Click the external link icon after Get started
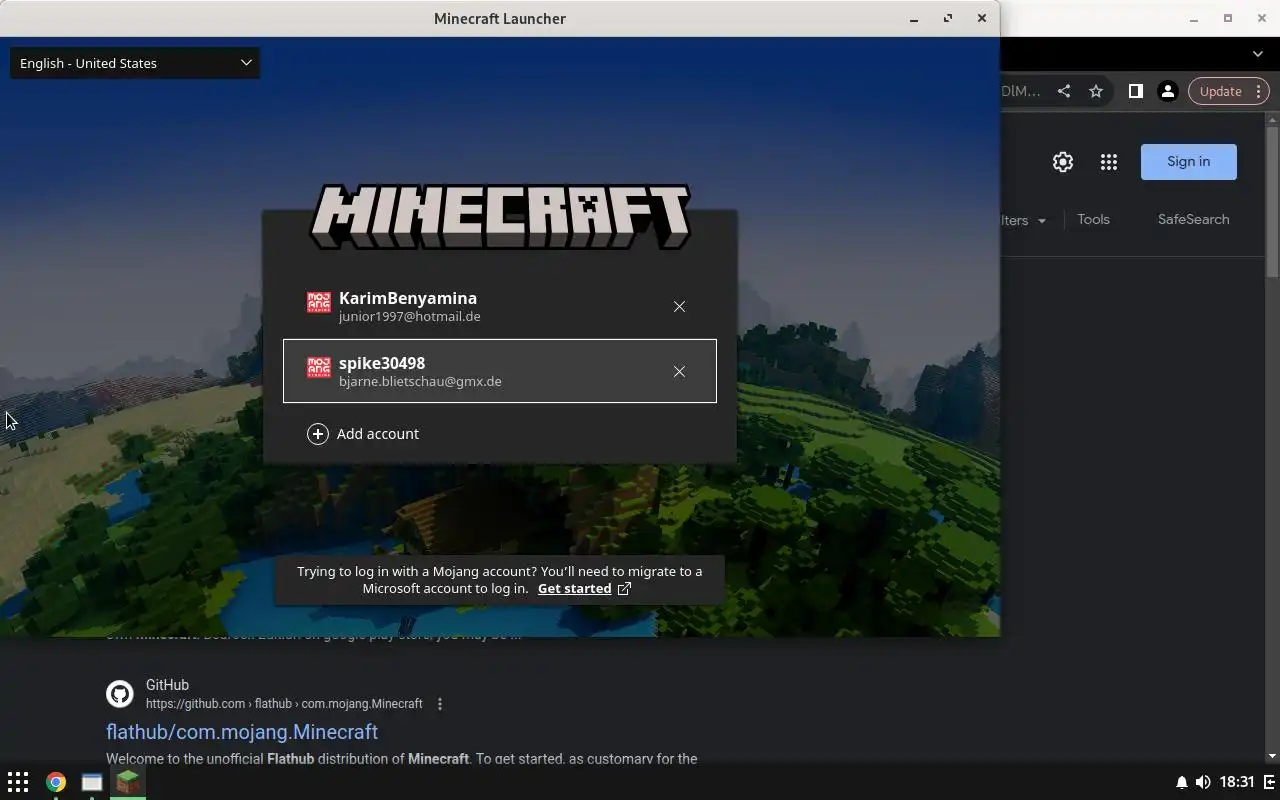This screenshot has height=800, width=1280. pyautogui.click(x=624, y=589)
